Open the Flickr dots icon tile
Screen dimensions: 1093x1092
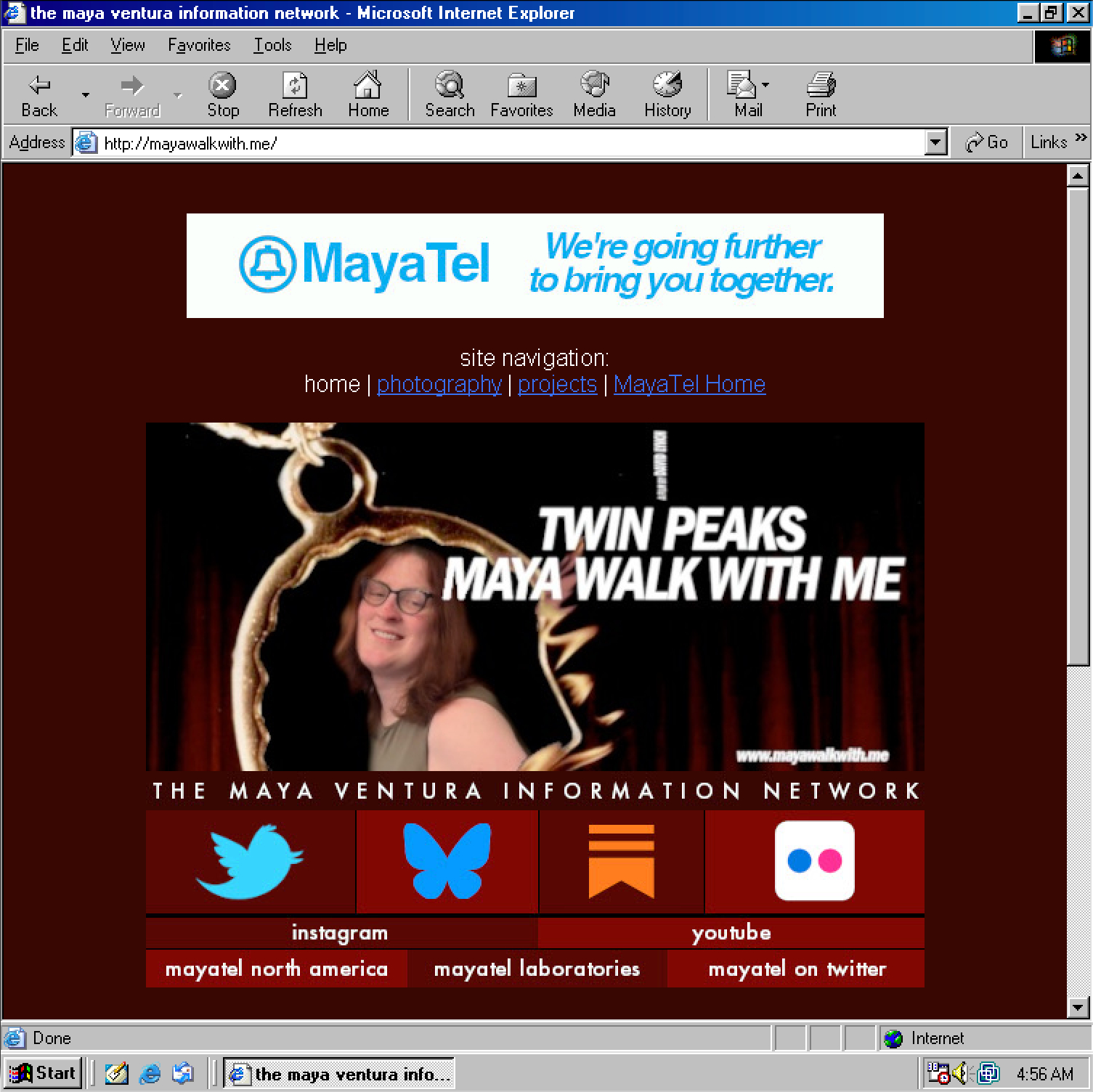[x=814, y=861]
